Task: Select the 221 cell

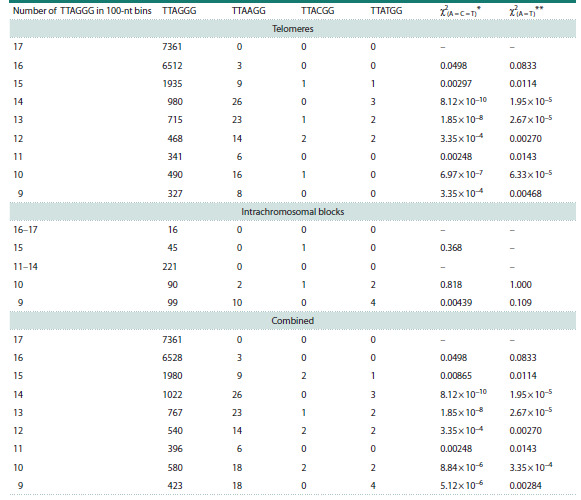Action: coord(170,267)
